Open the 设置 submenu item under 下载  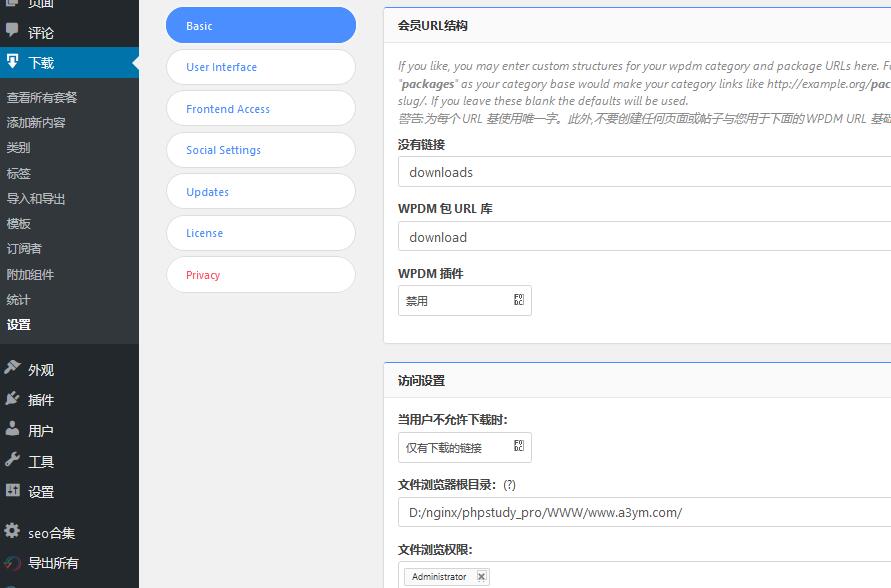(x=19, y=324)
